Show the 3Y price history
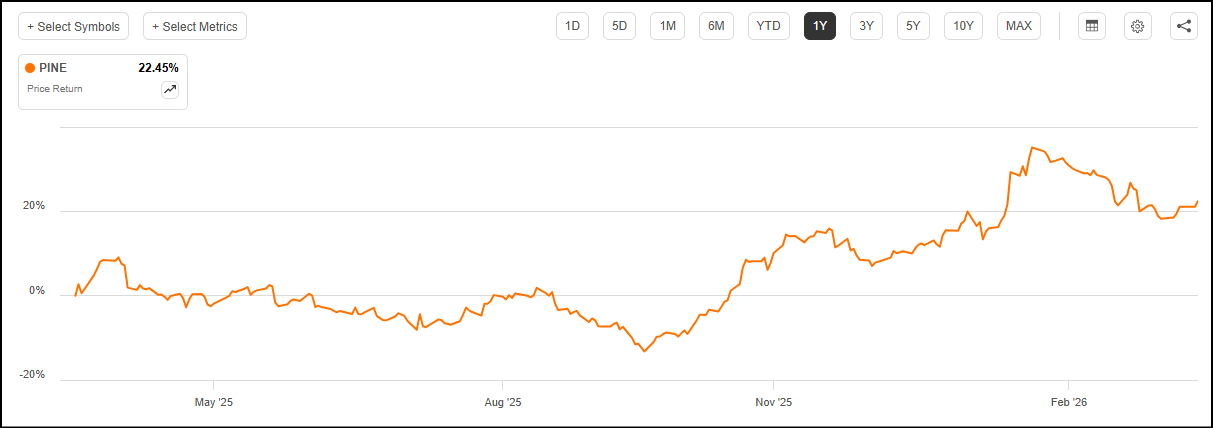Image resolution: width=1213 pixels, height=428 pixels. (866, 26)
